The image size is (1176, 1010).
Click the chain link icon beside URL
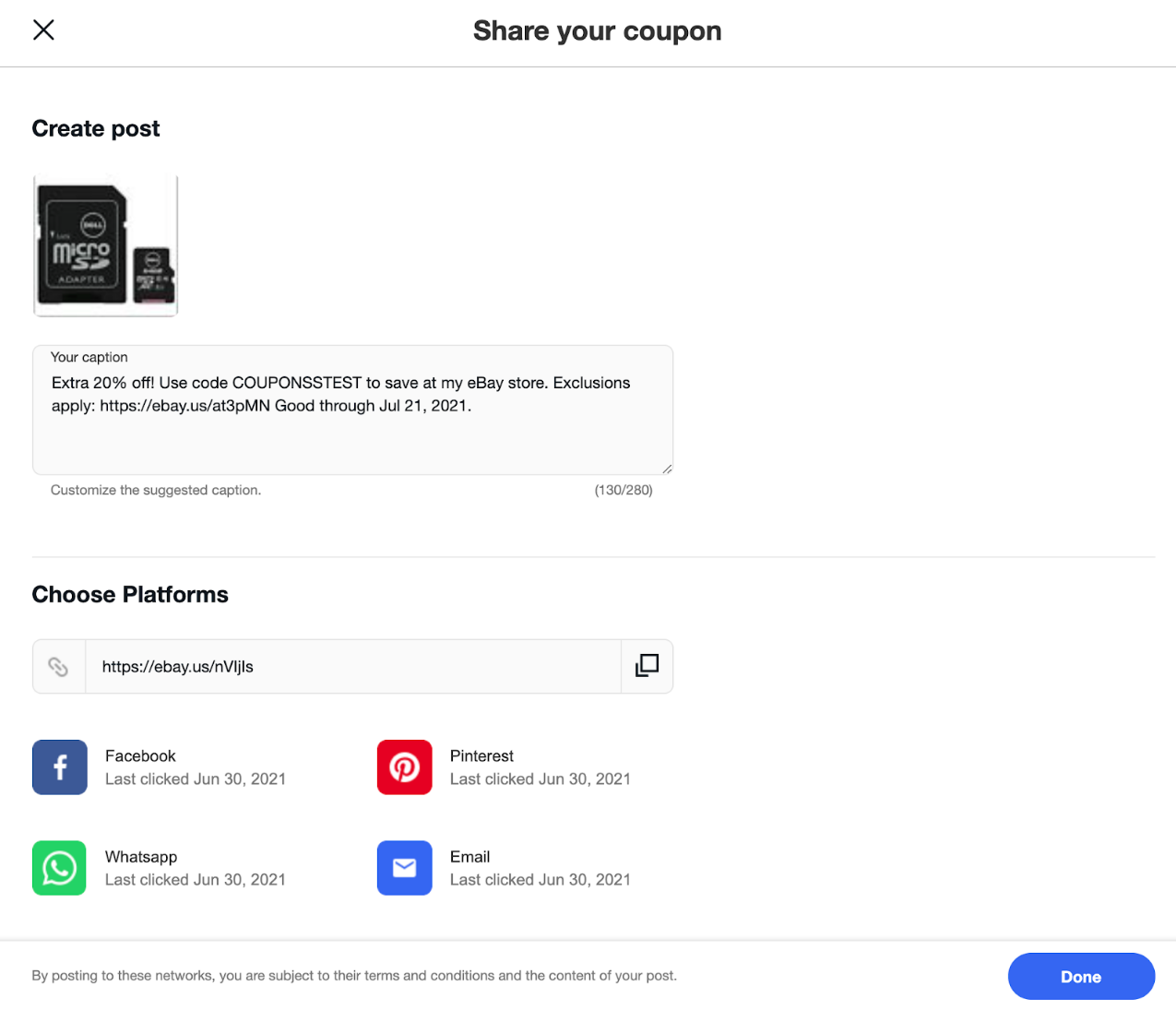tap(58, 666)
